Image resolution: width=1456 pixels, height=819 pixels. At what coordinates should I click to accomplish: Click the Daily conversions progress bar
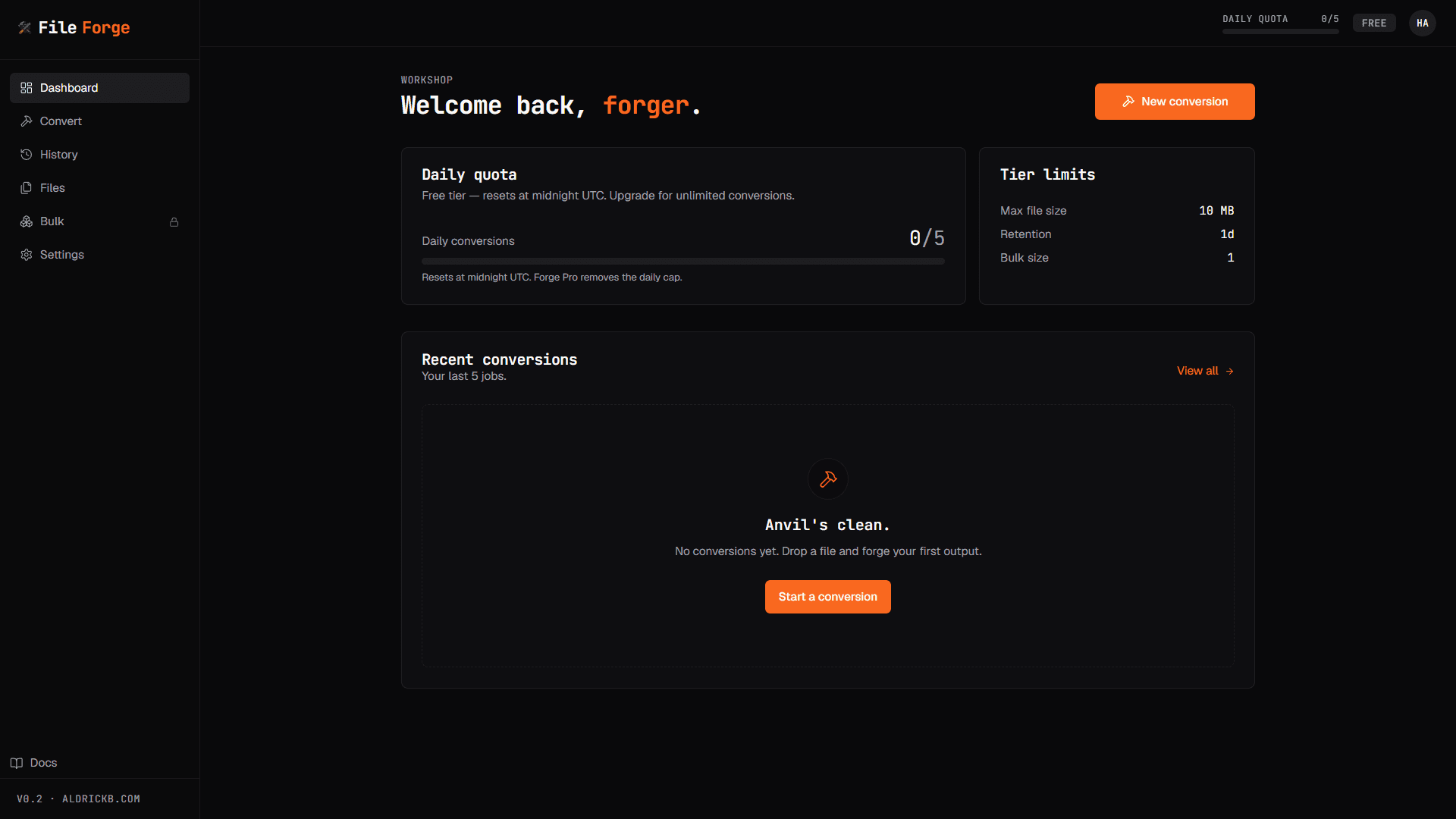click(683, 262)
